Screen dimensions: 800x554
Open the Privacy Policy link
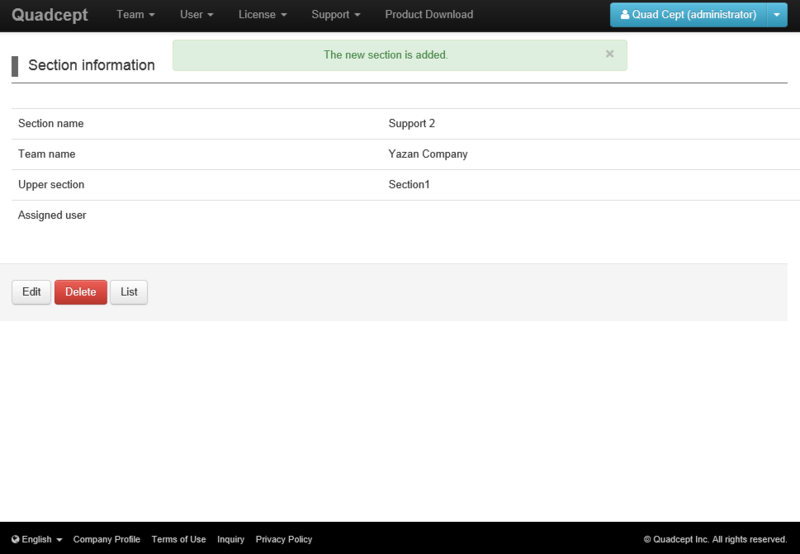tap(284, 539)
